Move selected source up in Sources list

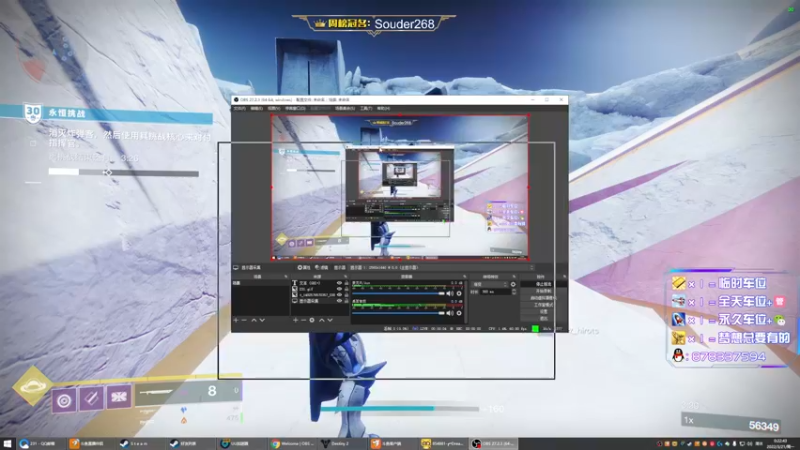(322, 320)
